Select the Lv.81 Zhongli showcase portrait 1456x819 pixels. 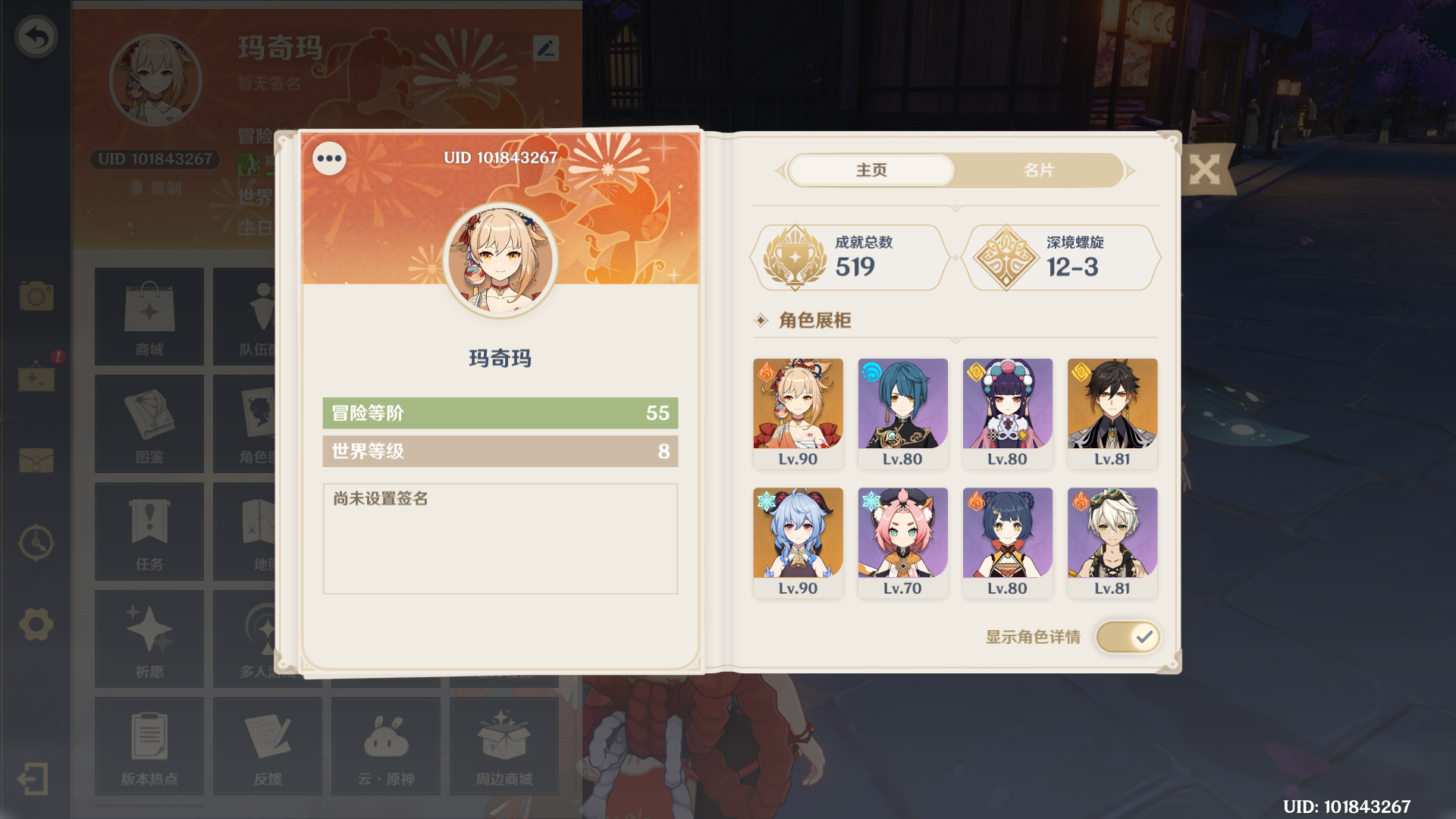tap(1112, 414)
